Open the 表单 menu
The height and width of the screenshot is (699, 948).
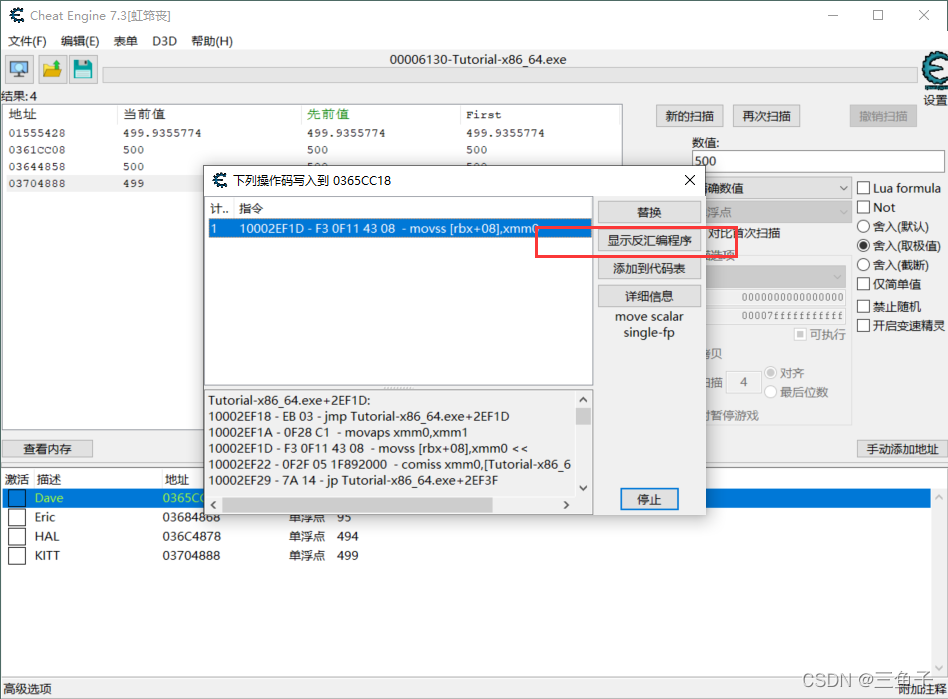click(x=126, y=41)
